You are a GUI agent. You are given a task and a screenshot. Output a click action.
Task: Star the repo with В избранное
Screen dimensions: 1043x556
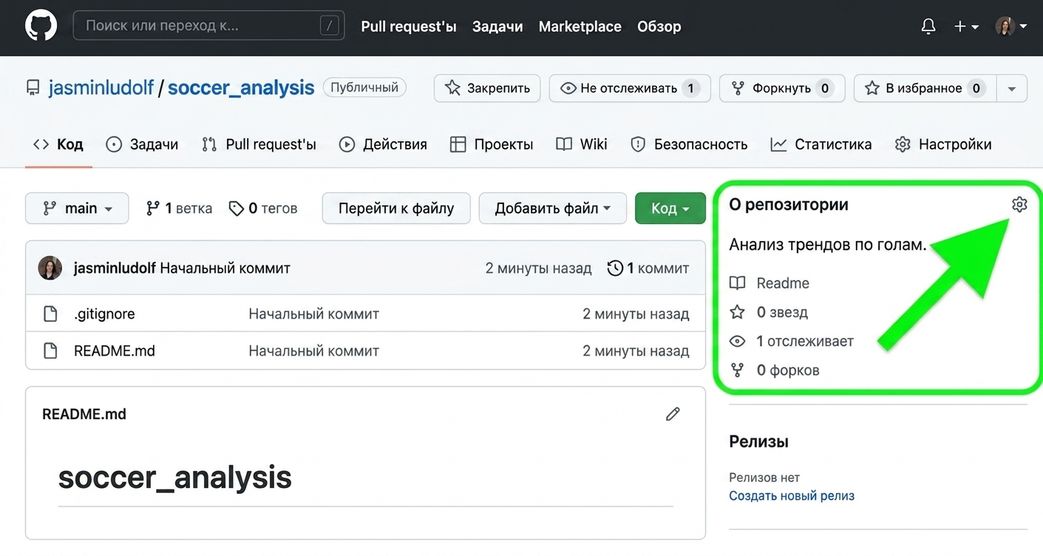tap(925, 88)
